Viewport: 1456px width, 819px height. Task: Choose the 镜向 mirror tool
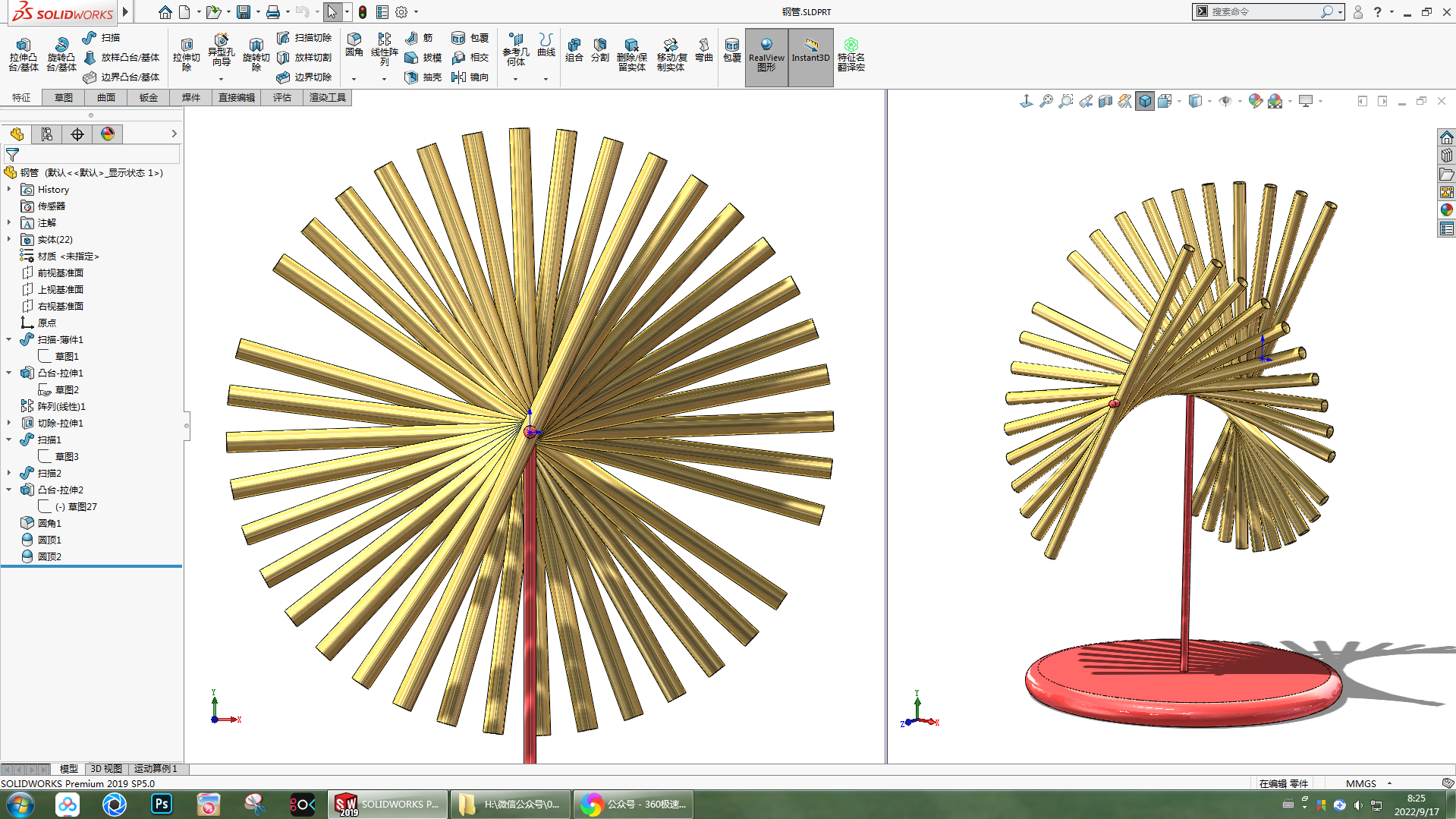pos(470,77)
